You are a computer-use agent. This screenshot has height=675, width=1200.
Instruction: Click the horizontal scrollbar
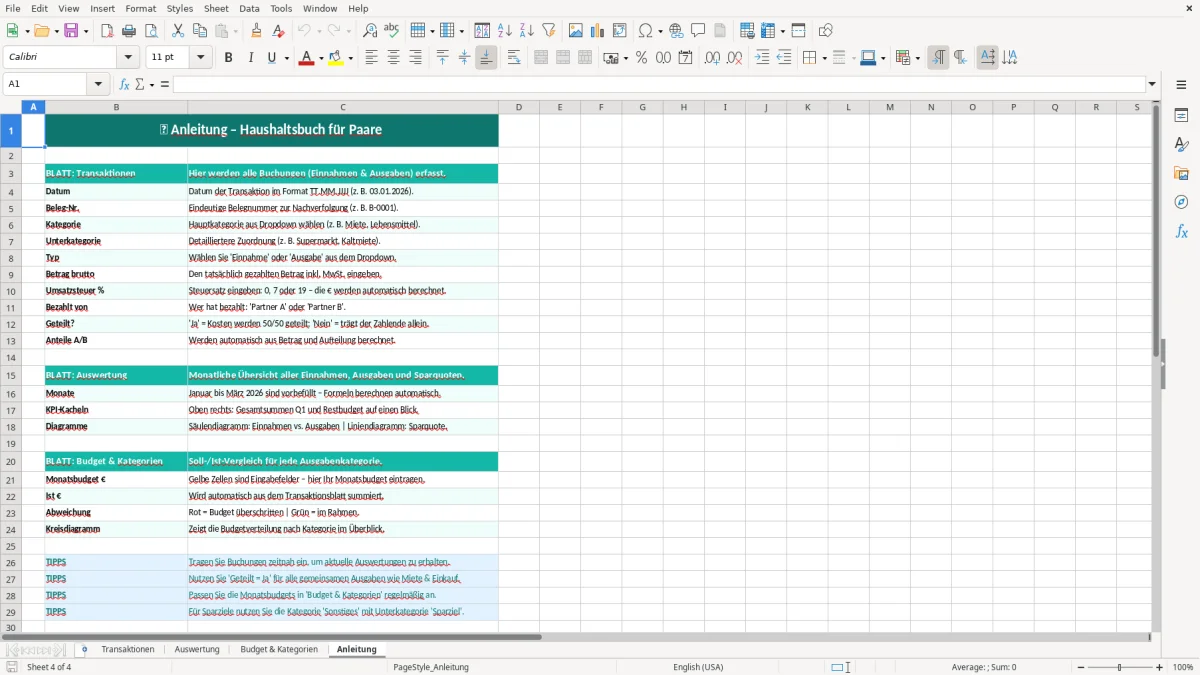pyautogui.click(x=272, y=637)
